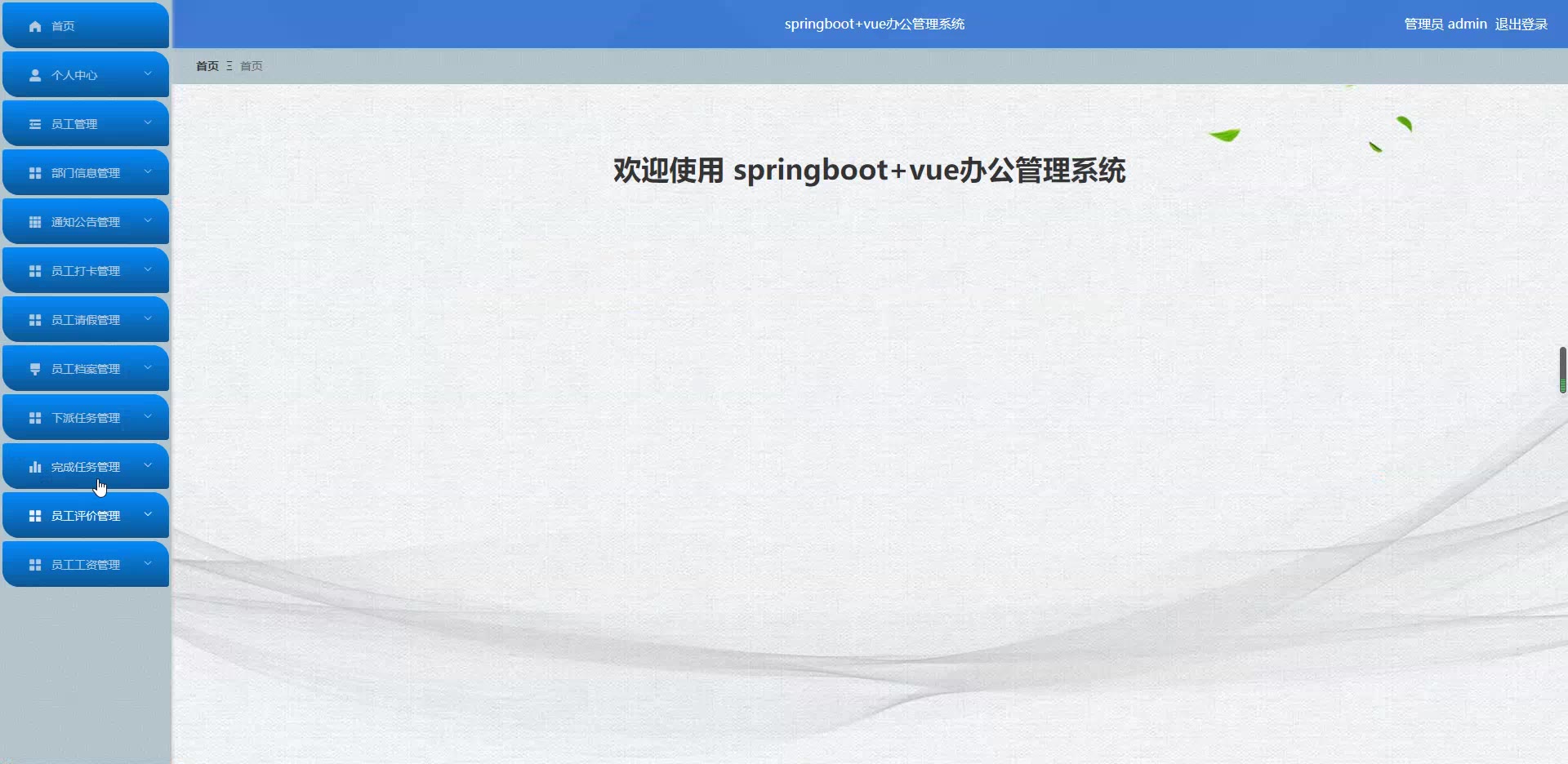Expand 通知公告管理 with its chevron arrow
The width and height of the screenshot is (1568, 764).
pos(148,220)
